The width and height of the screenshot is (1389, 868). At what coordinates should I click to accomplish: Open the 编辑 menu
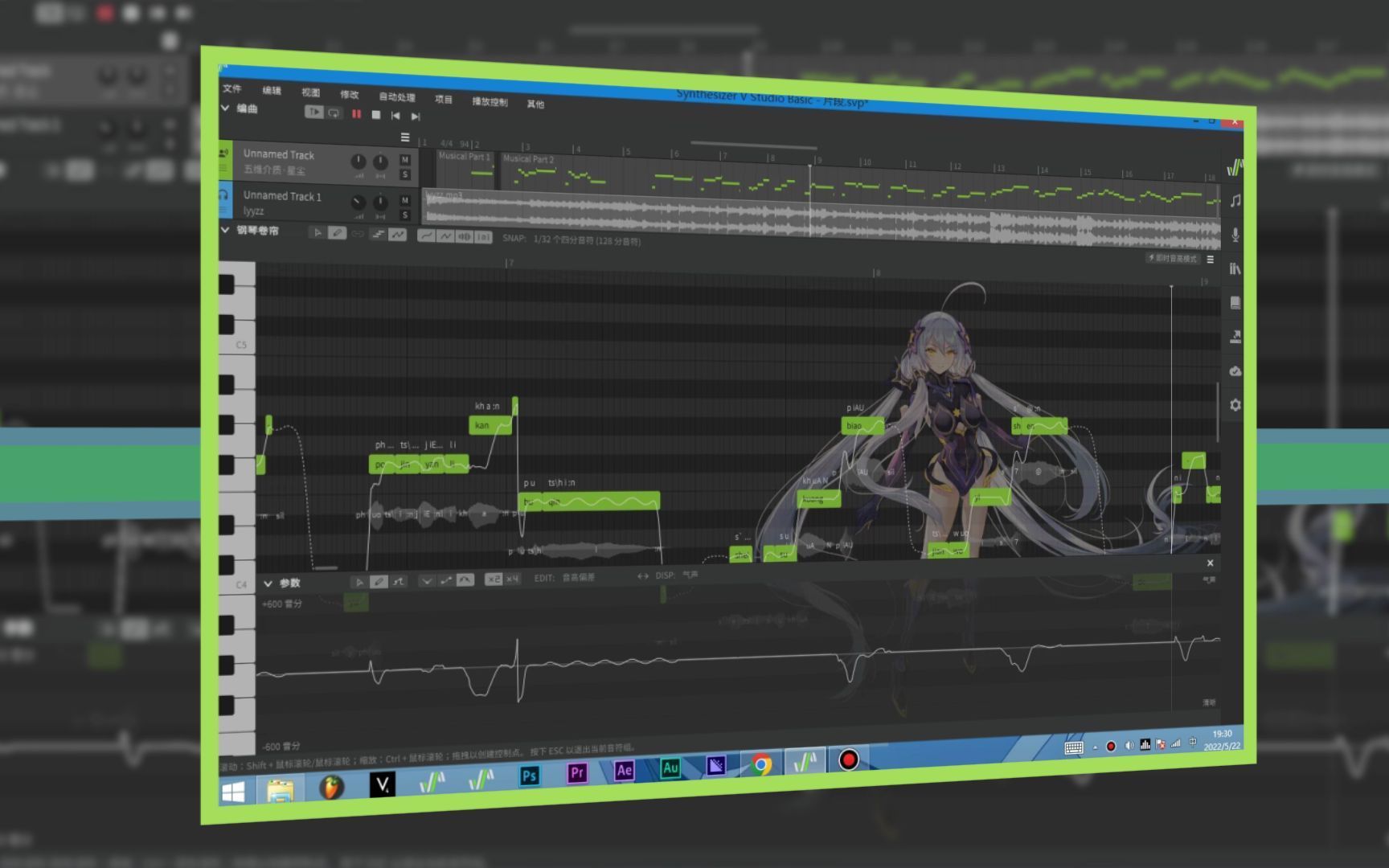click(x=272, y=90)
